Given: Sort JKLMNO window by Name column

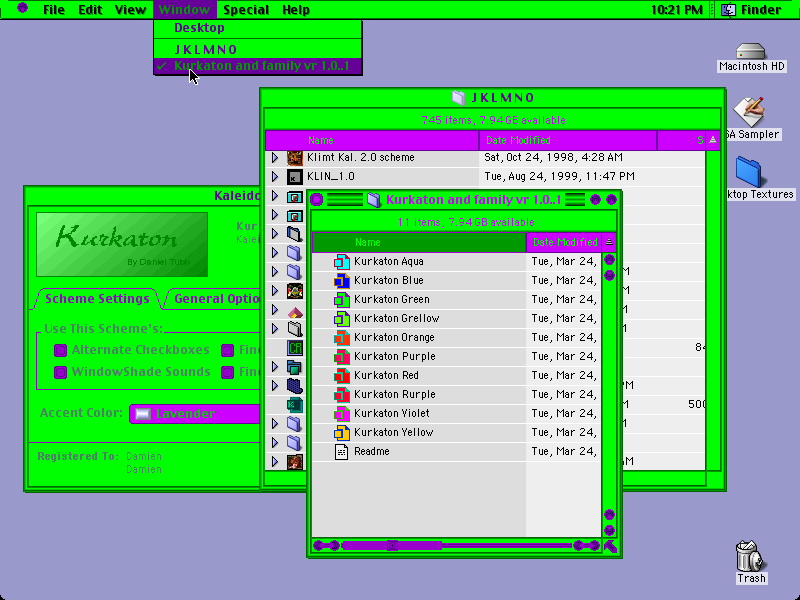Looking at the screenshot, I should (372, 140).
